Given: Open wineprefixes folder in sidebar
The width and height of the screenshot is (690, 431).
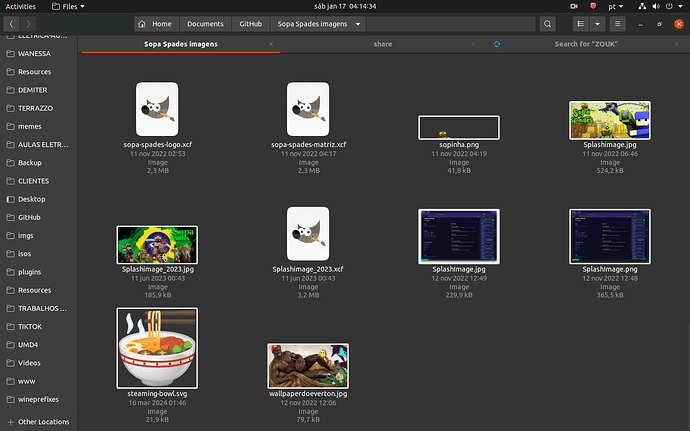Looking at the screenshot, I should 39,399.
